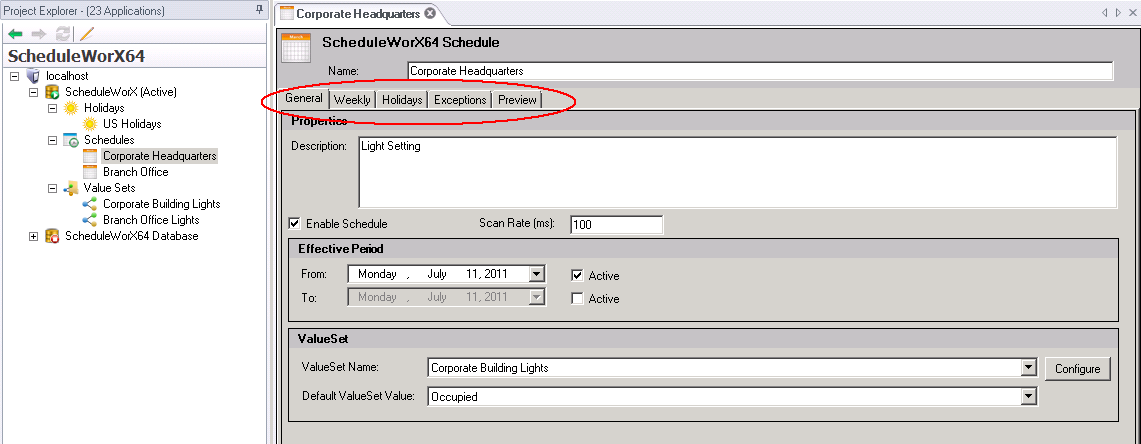This screenshot has width=1141, height=444.
Task: Pin the Project Explorer panel
Action: (259, 10)
